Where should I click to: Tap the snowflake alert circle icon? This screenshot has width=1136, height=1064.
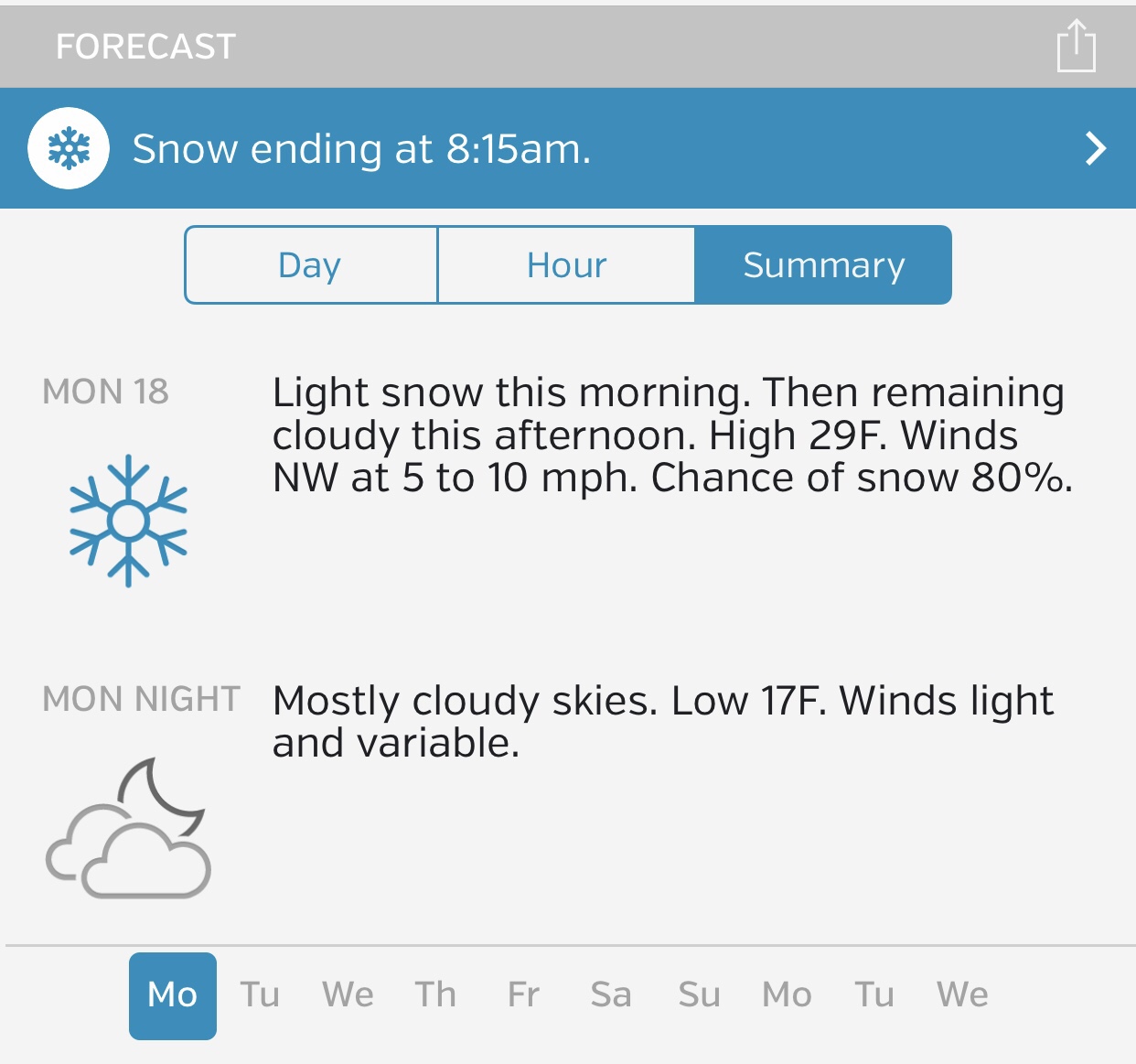click(69, 148)
